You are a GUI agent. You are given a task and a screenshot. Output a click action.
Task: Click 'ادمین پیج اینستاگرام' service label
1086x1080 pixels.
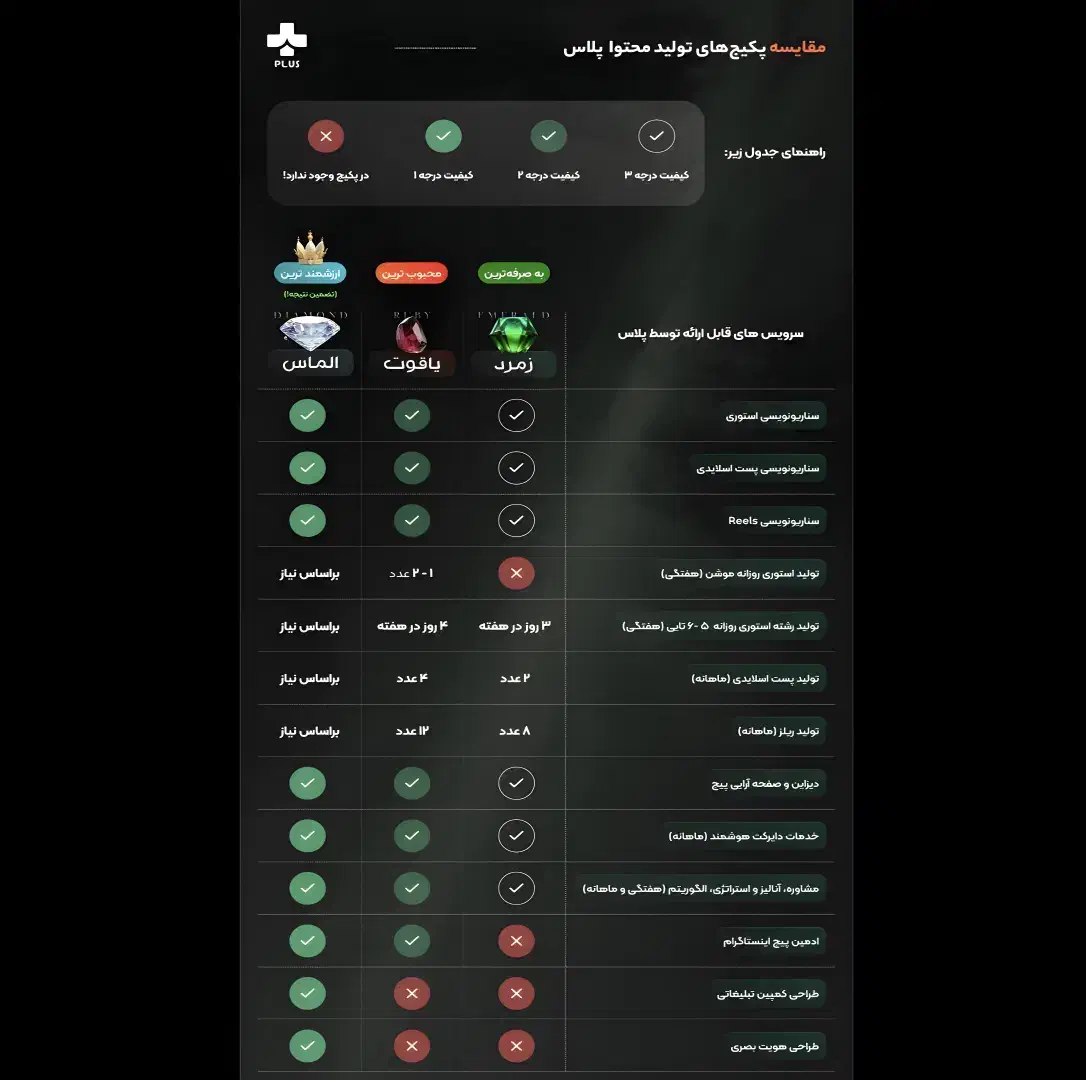771,941
